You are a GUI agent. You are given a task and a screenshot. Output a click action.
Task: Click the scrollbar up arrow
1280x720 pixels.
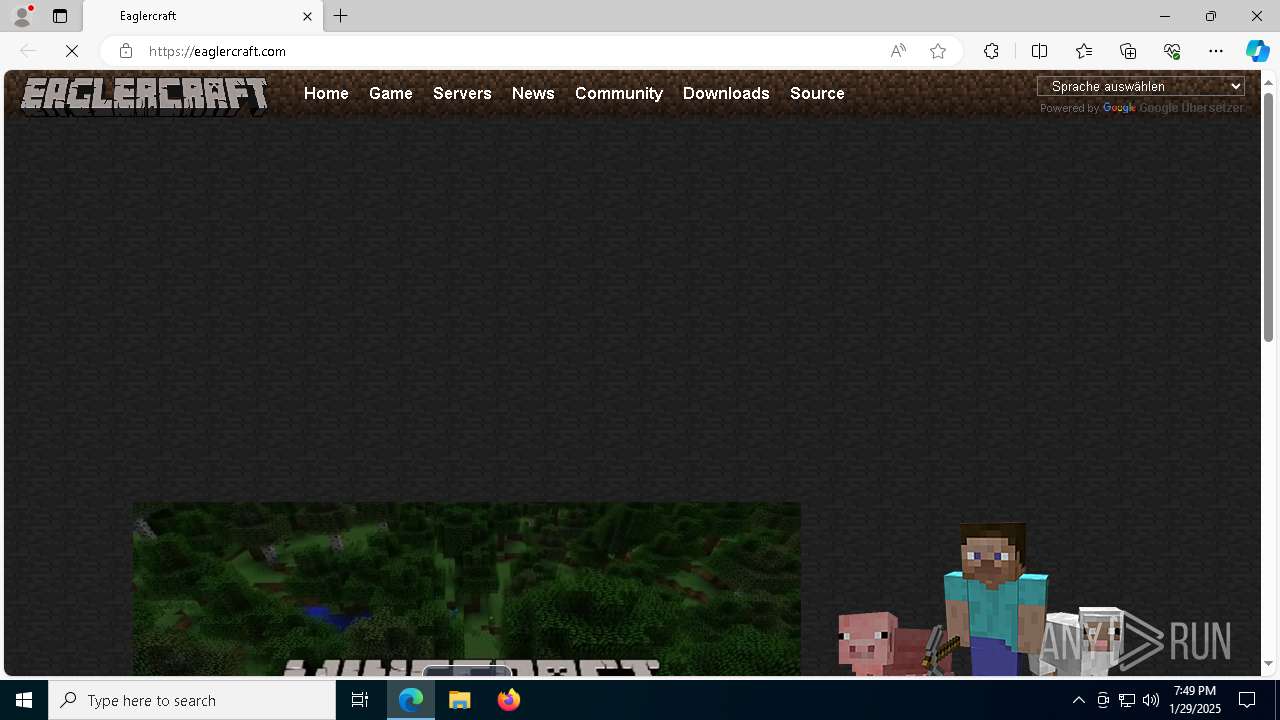[x=1268, y=81]
